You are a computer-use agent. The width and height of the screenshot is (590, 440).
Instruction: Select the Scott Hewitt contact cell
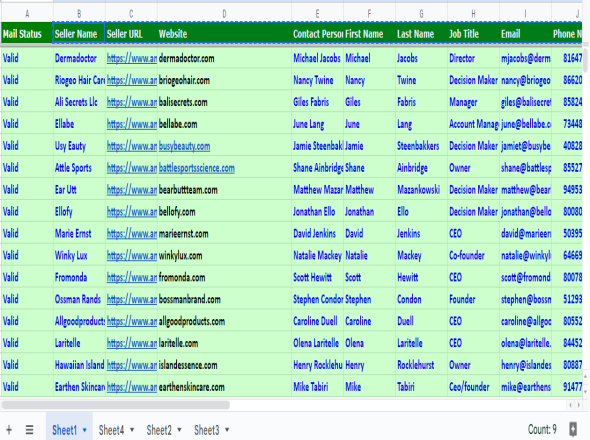[318, 277]
